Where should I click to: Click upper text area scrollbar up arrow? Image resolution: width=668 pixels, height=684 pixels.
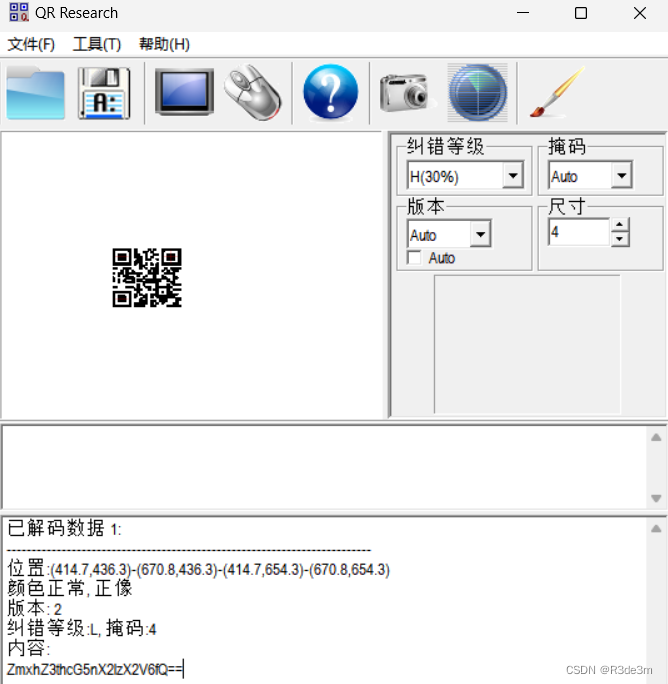(x=656, y=438)
